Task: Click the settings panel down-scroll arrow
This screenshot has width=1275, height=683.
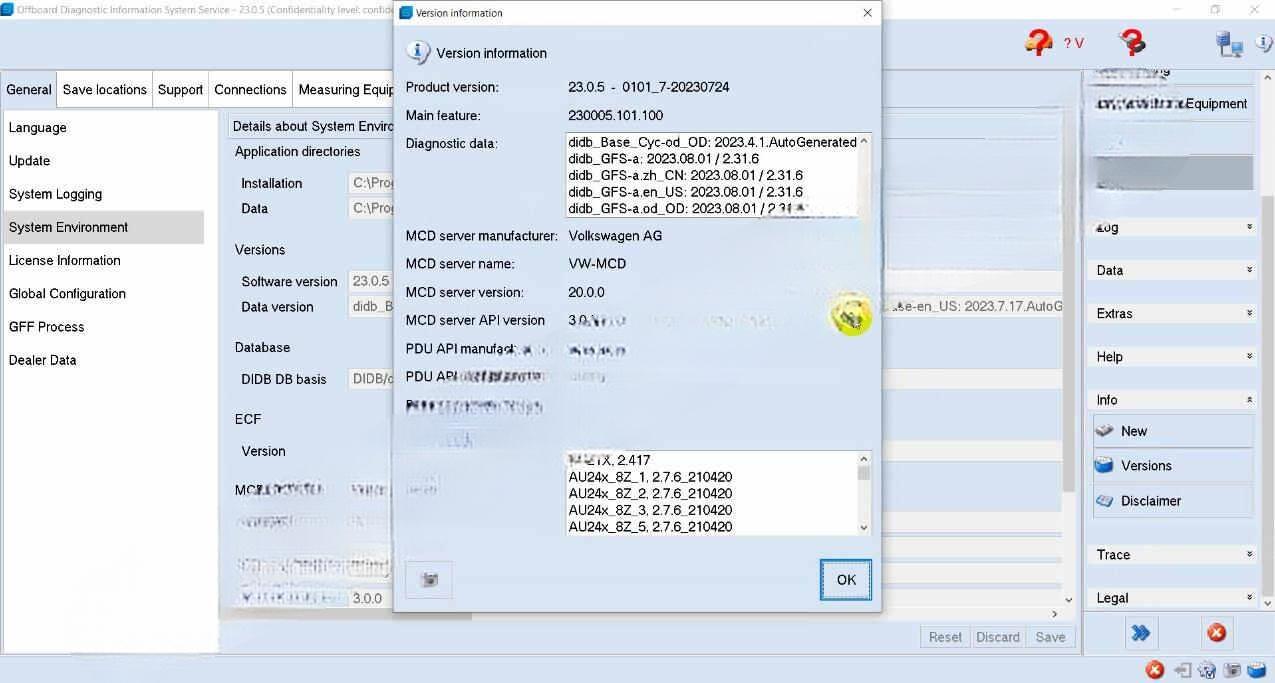Action: [x=1068, y=600]
